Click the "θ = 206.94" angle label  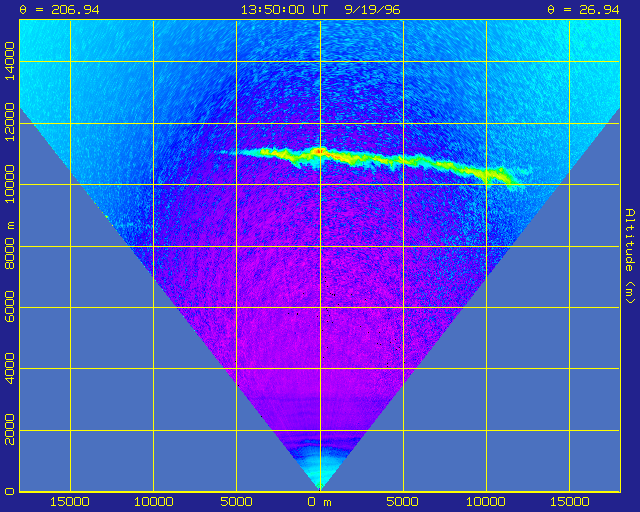pyautogui.click(x=59, y=9)
